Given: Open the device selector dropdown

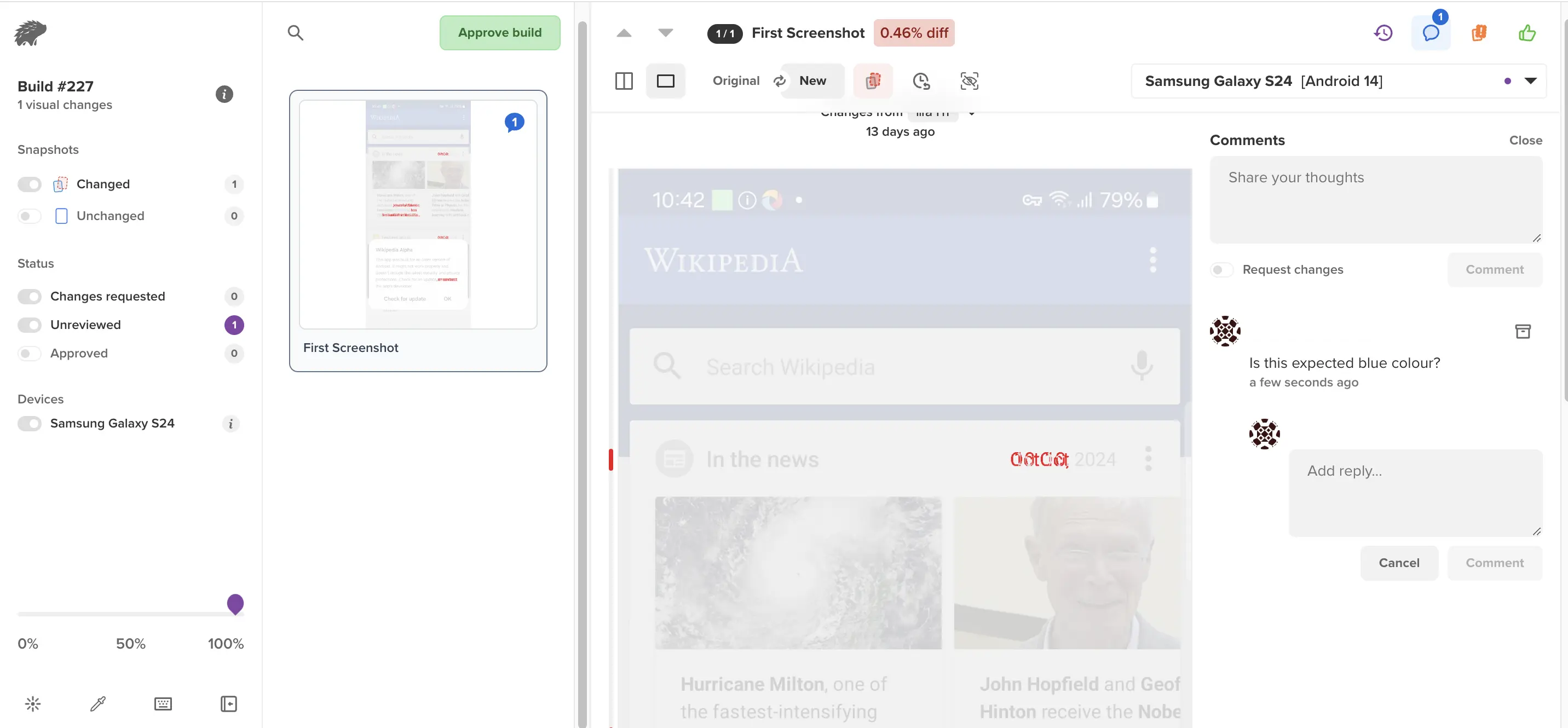Looking at the screenshot, I should [1531, 81].
